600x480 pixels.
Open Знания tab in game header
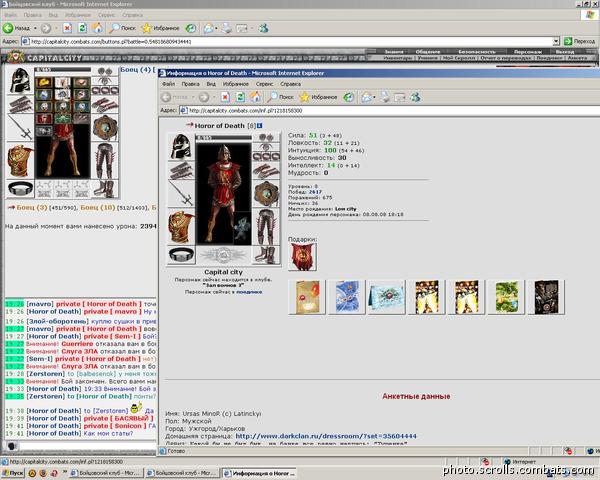coord(394,52)
